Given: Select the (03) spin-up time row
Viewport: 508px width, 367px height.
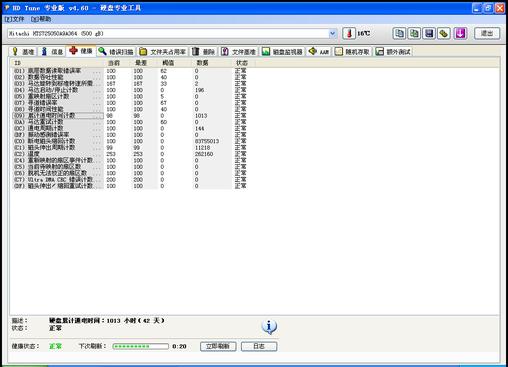Looking at the screenshot, I should [130, 83].
